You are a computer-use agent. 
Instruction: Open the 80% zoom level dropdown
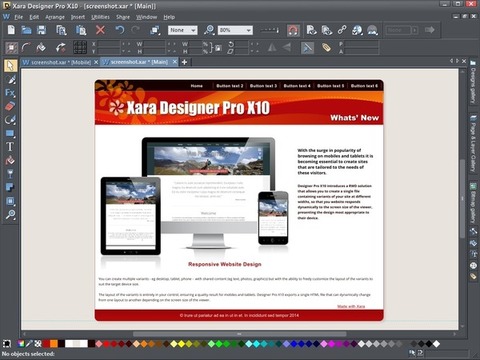[235, 30]
